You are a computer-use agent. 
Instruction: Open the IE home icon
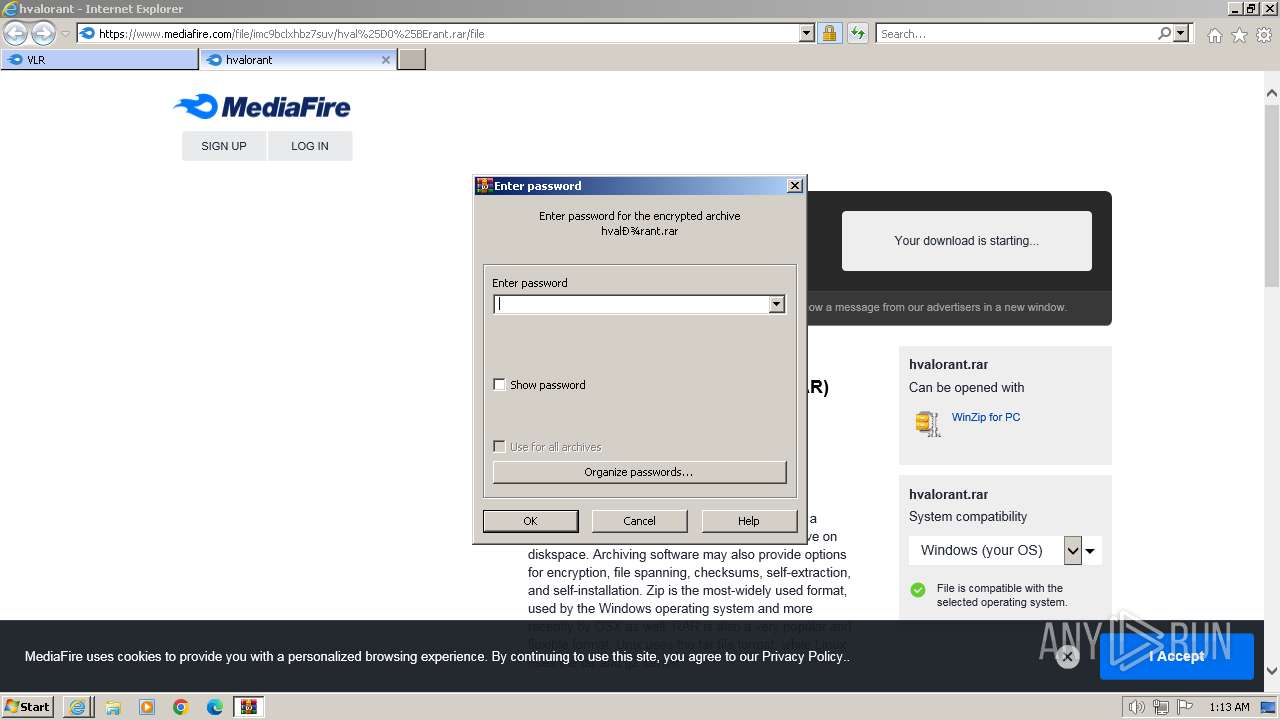[1214, 35]
